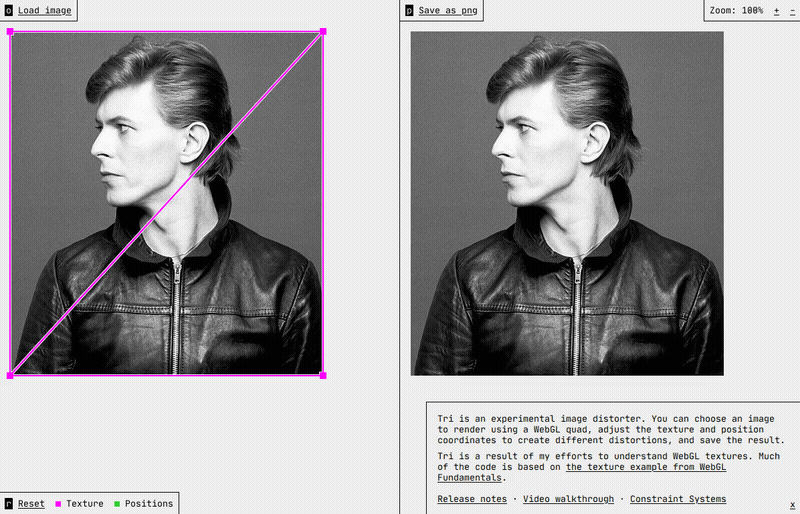The height and width of the screenshot is (514, 800).
Task: Select the top-right texture corner handle
Action: [x=323, y=32]
